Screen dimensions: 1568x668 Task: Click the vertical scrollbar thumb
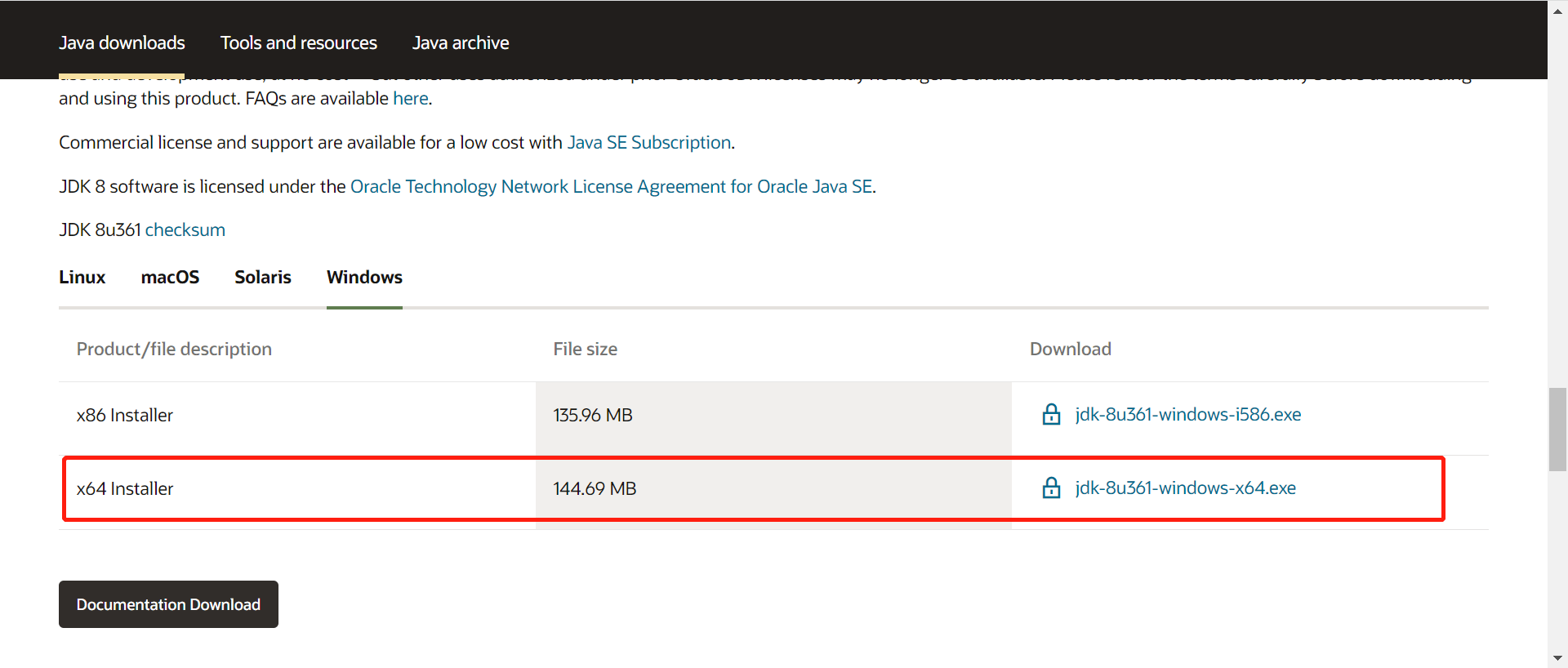click(x=1558, y=430)
